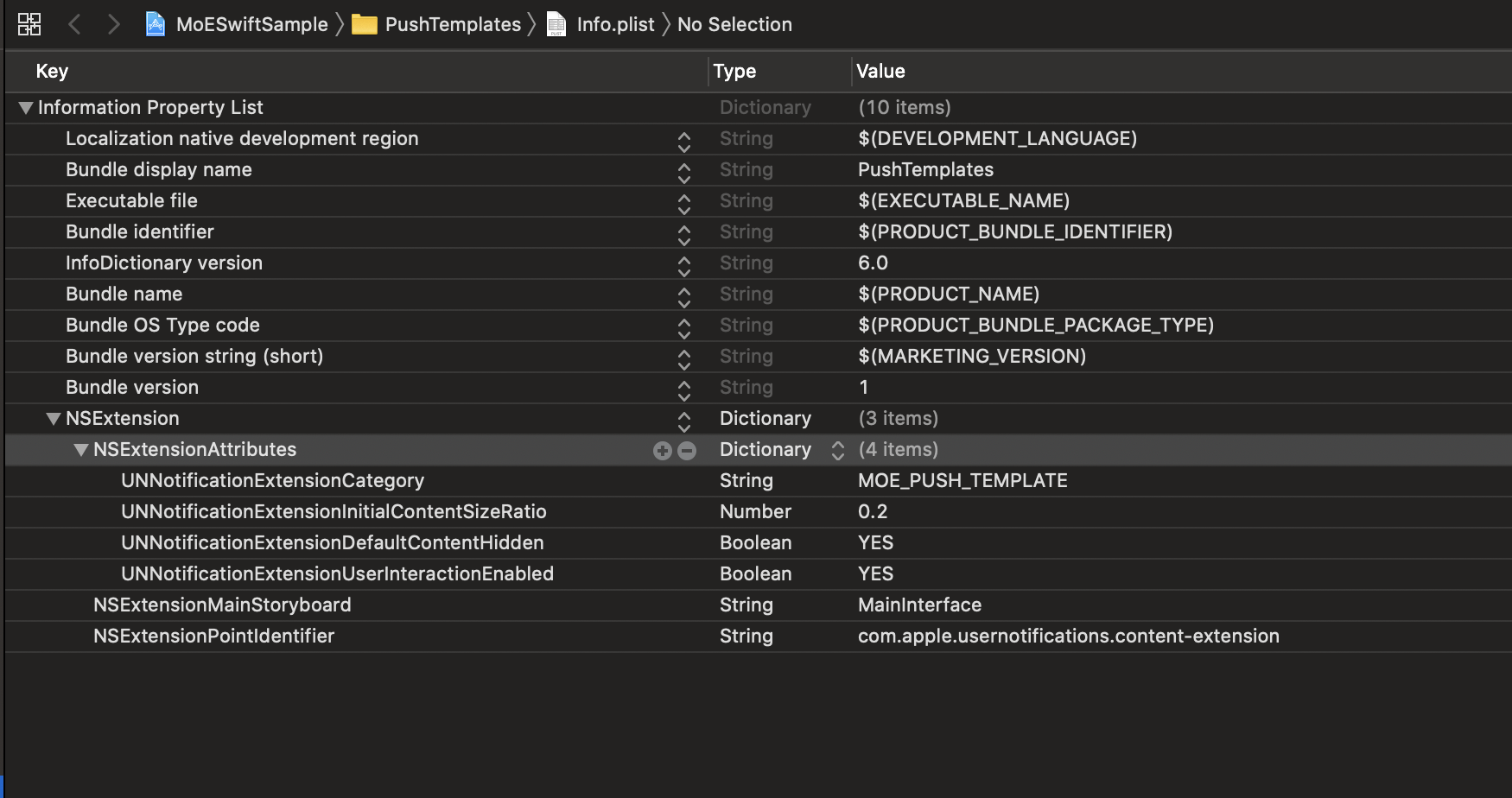
Task: Select the Localization native development region row
Action: point(759,139)
